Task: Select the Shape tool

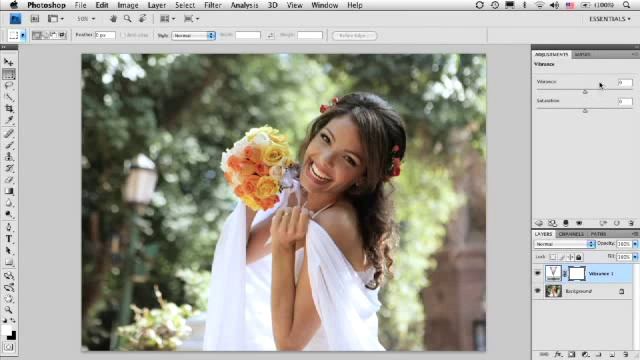Action: 9,262
